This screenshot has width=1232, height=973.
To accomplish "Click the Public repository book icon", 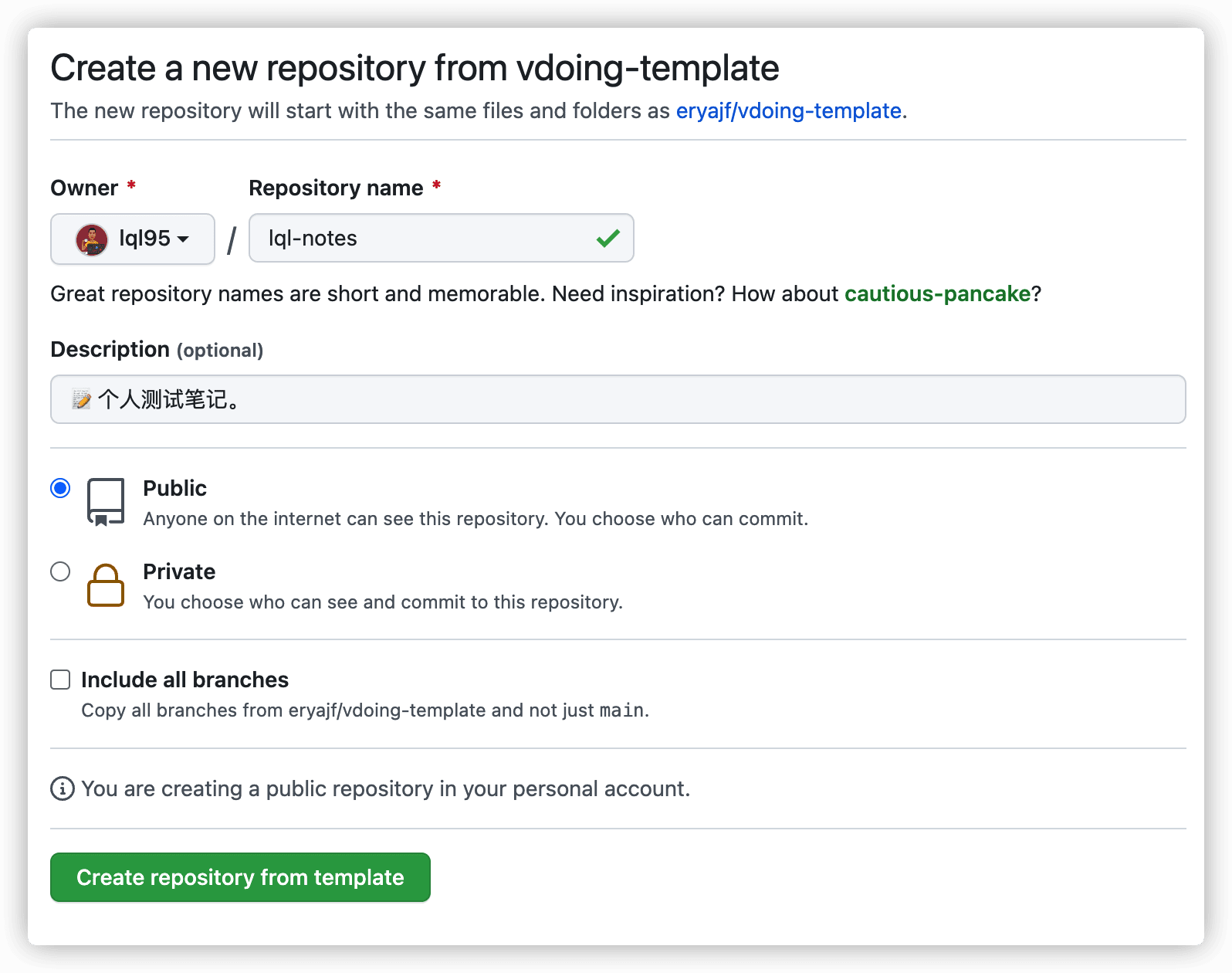I will [106, 503].
